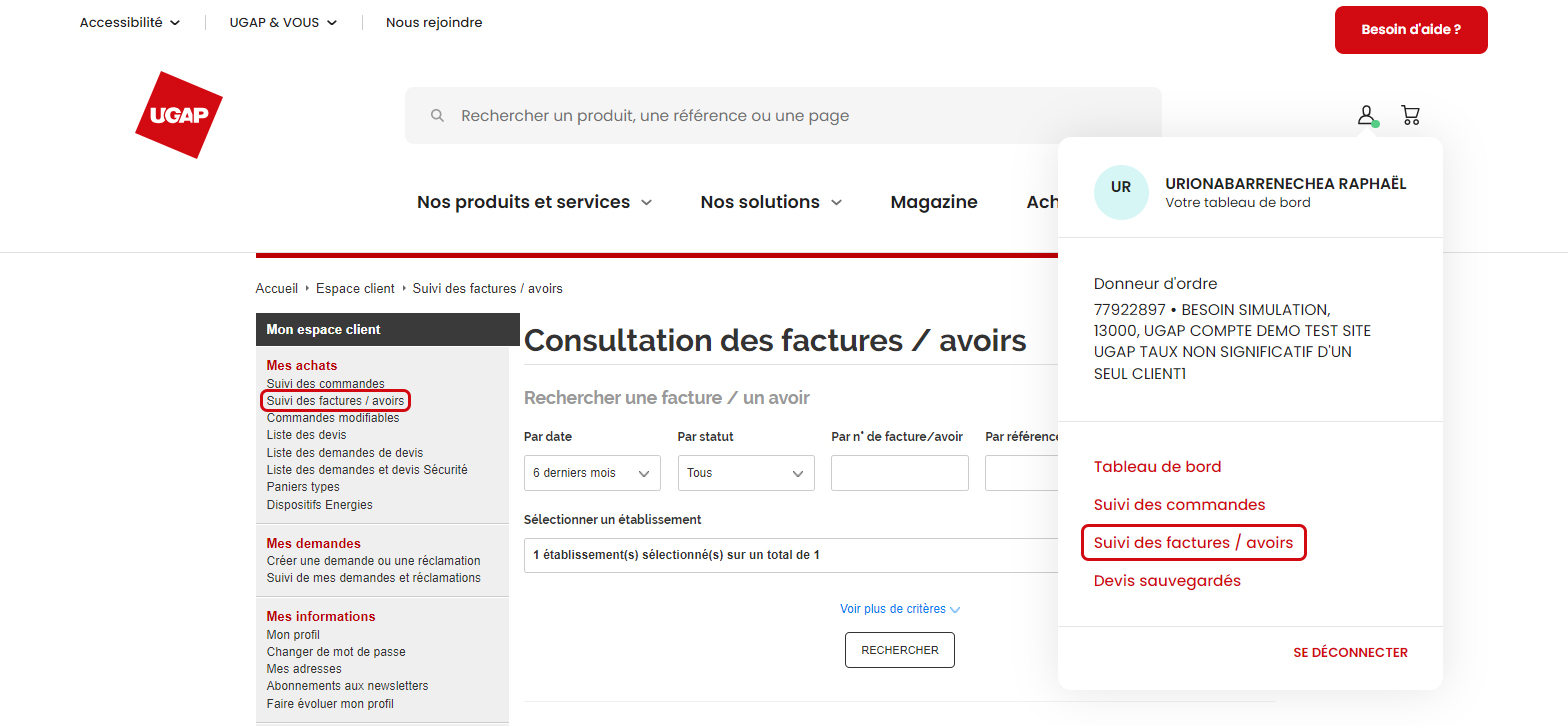Screen dimensions: 1568x726
Task: Click the invoice number input field
Action: 899,473
